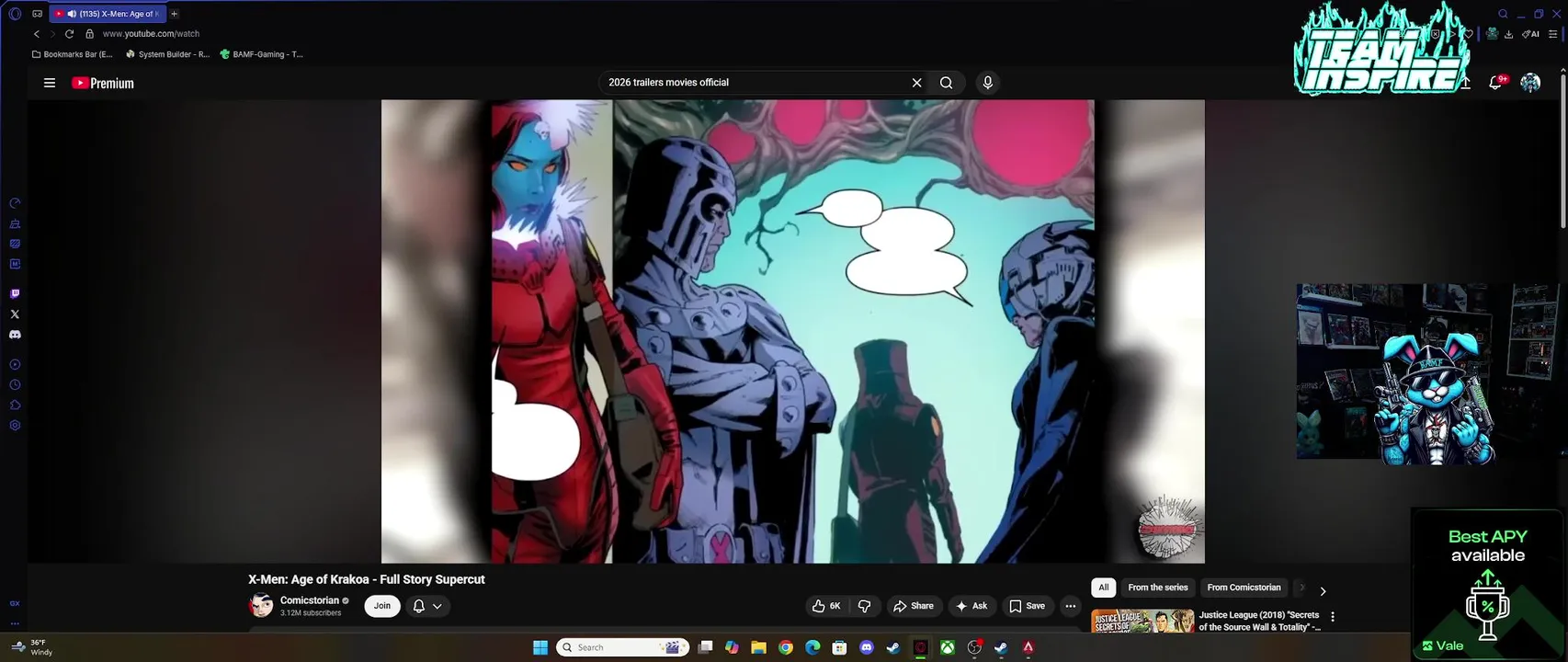Open X (Twitter) in the Opera sidebar
This screenshot has height=662, width=1568.
tap(15, 314)
